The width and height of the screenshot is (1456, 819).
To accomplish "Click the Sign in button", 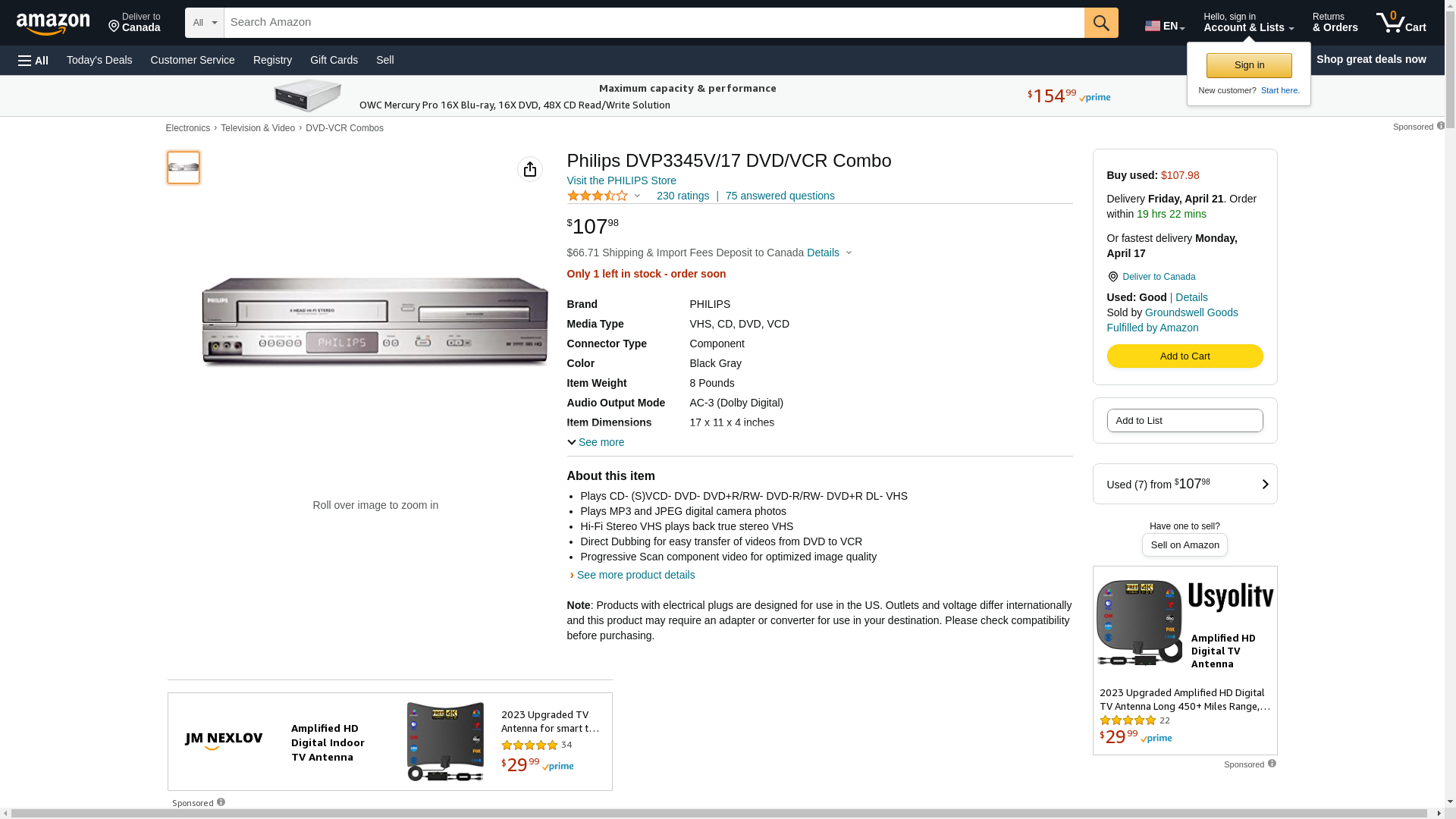I will click(x=1249, y=65).
